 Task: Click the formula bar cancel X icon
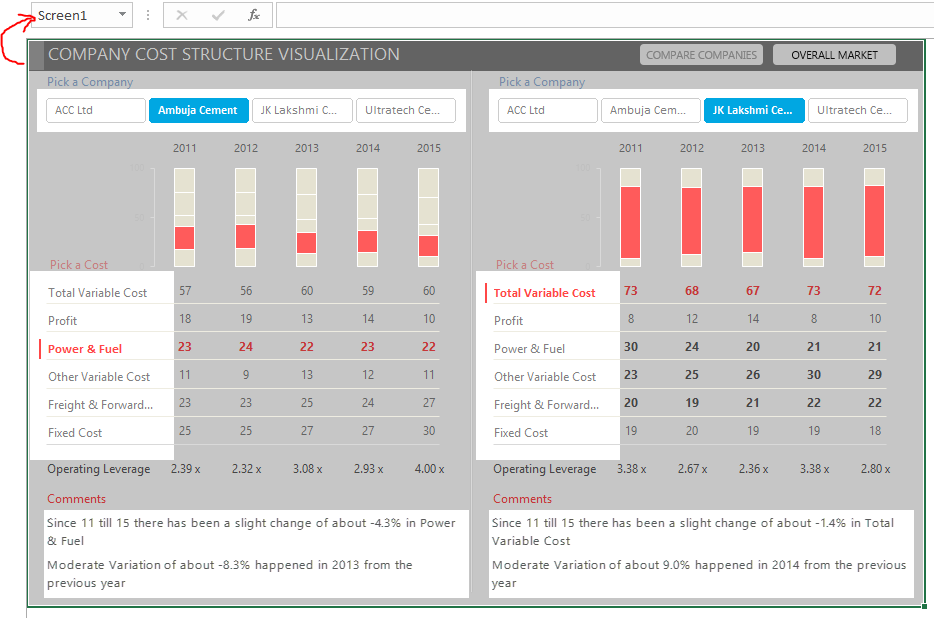click(182, 15)
